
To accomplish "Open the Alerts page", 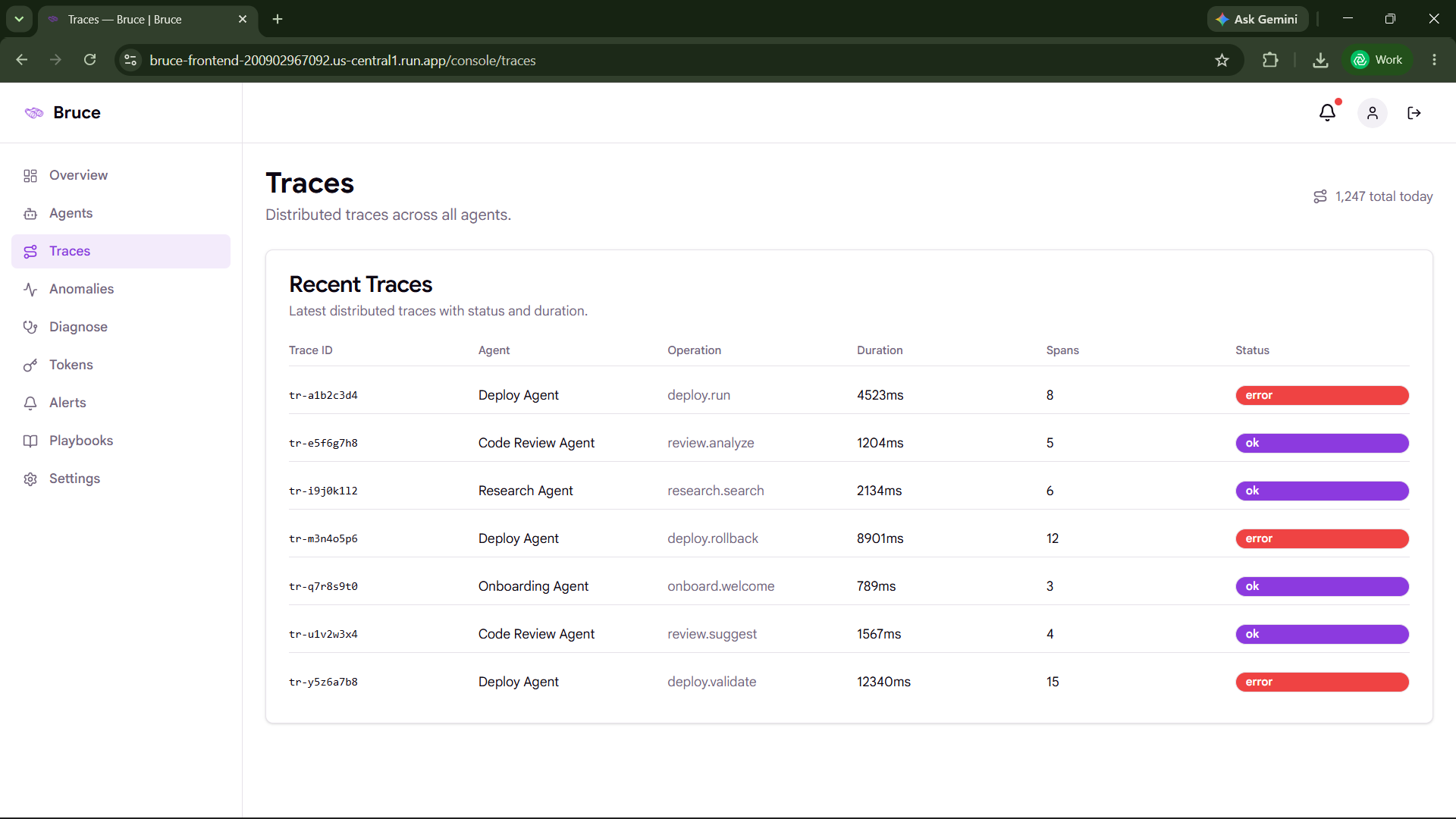I will click(x=121, y=403).
